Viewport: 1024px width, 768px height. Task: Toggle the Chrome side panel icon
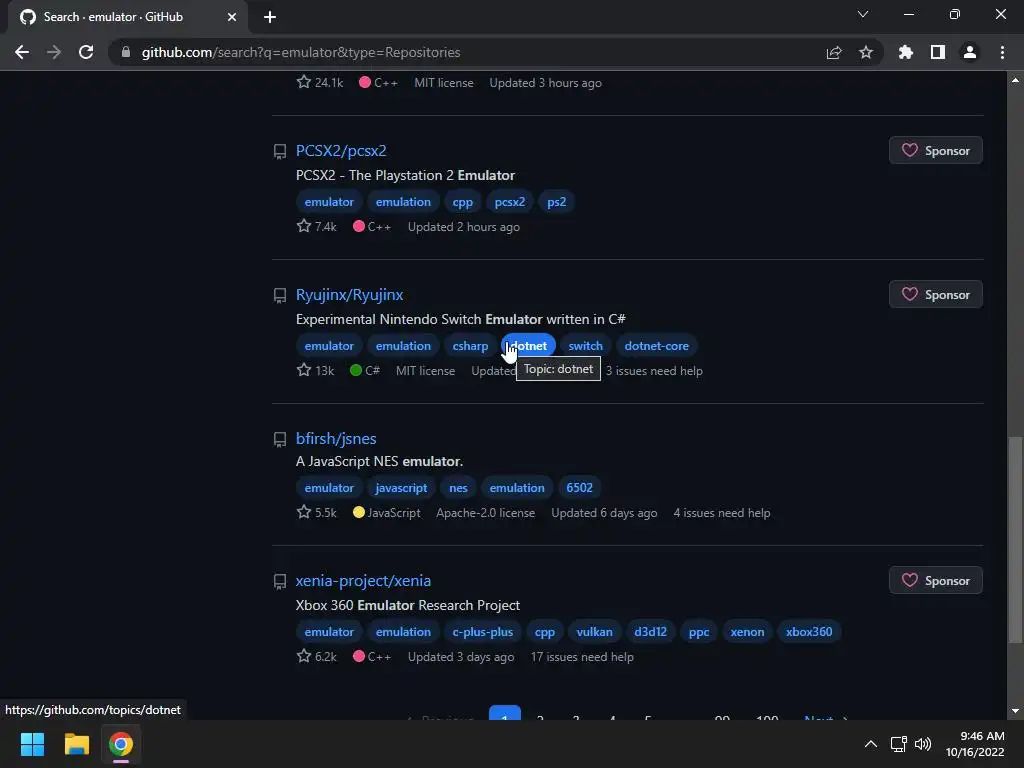[938, 52]
